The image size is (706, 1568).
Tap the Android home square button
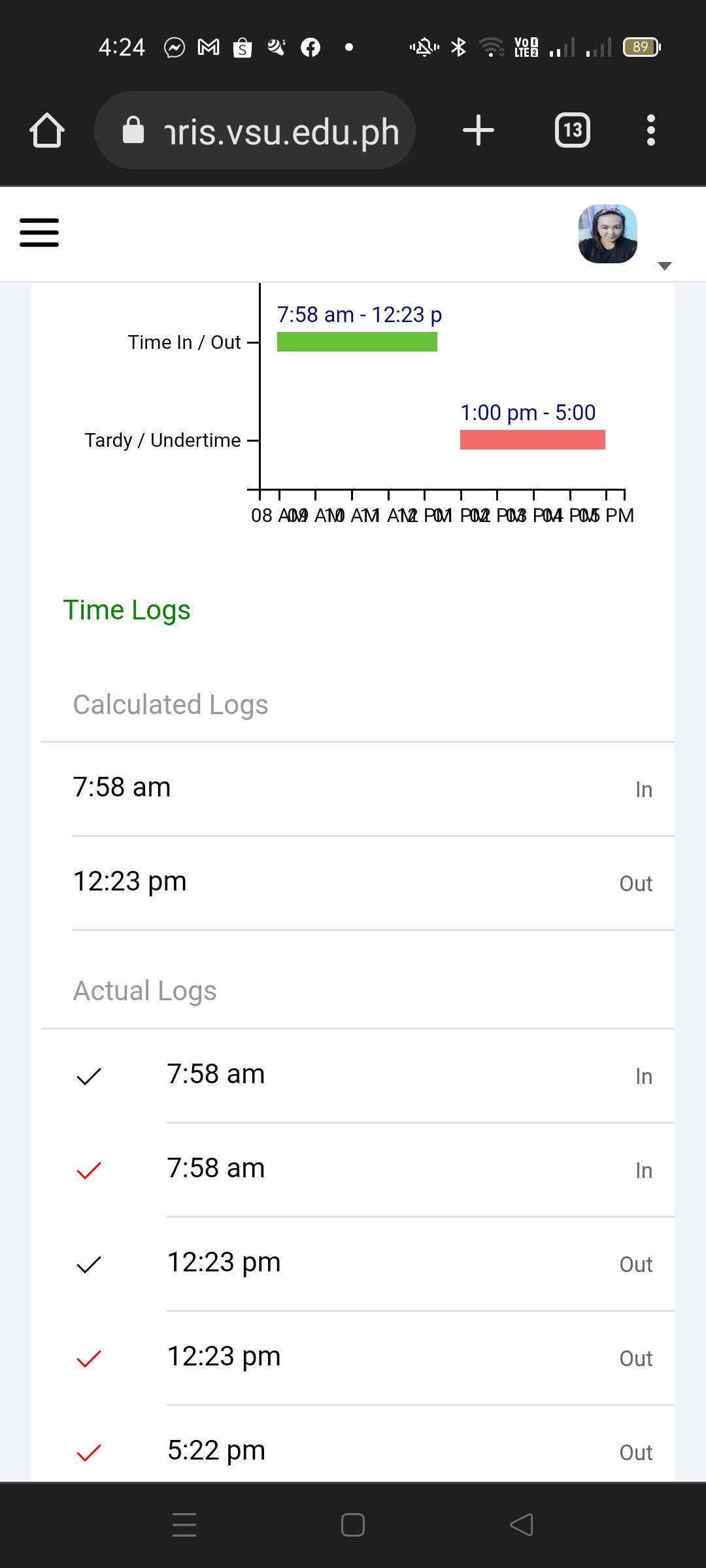pos(353,1525)
